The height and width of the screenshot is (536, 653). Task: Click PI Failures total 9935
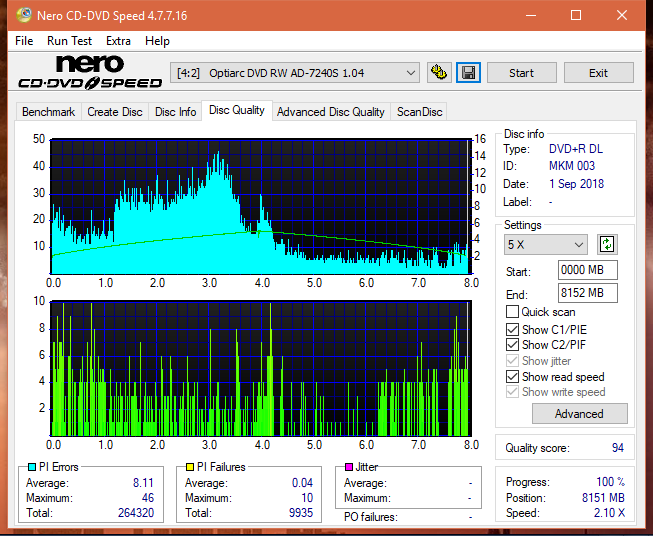click(x=301, y=512)
